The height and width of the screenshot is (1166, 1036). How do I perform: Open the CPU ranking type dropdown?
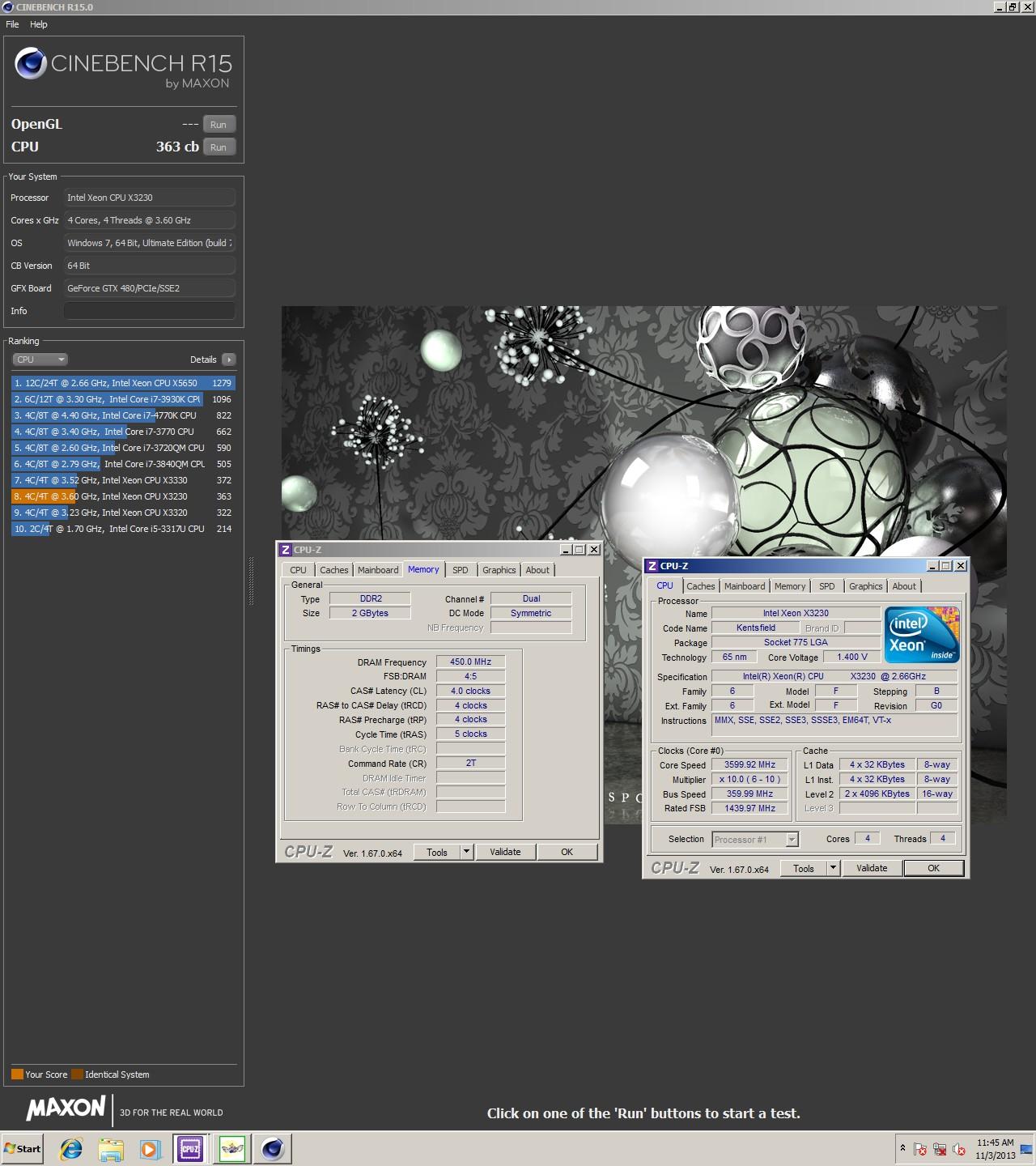click(x=40, y=360)
